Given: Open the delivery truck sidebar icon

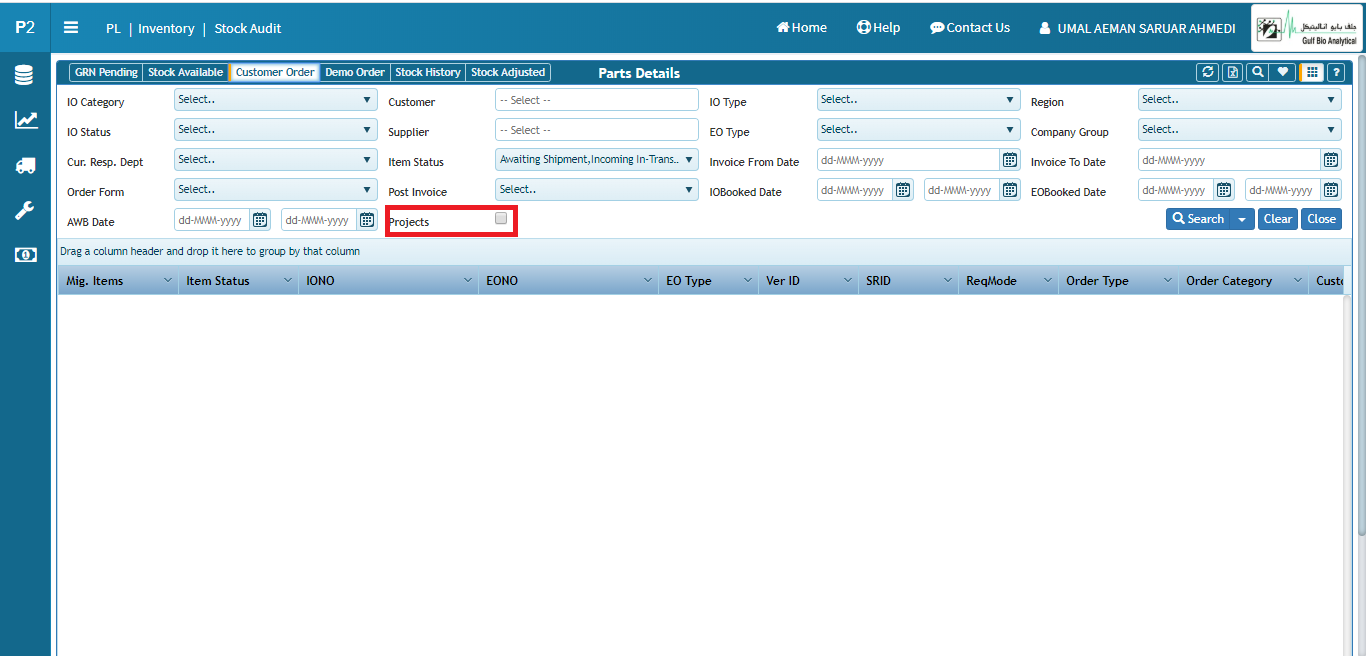Looking at the screenshot, I should click(x=25, y=165).
